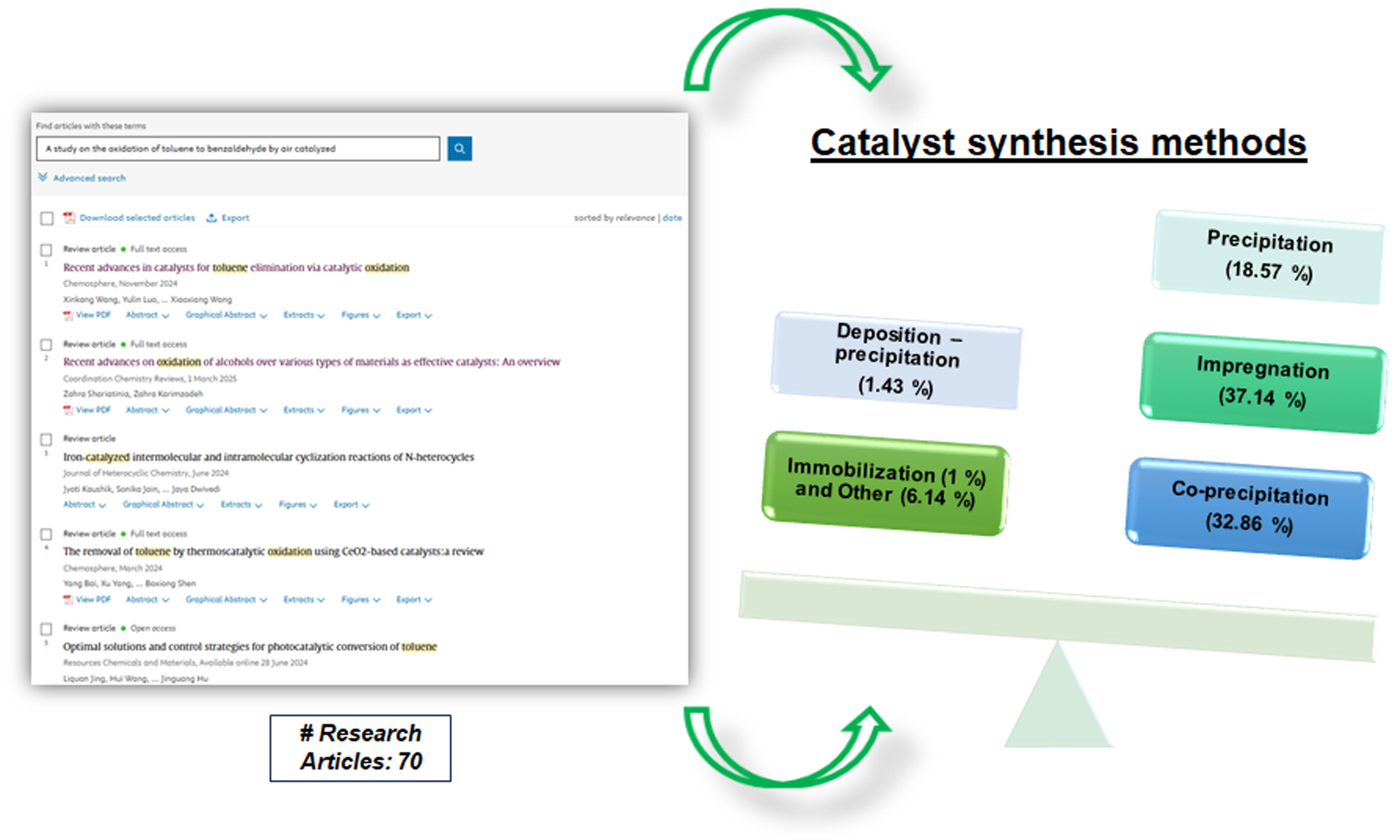Screen dimensions: 1400x840
Task: Click the export upload icon in the results header
Action: click(211, 217)
